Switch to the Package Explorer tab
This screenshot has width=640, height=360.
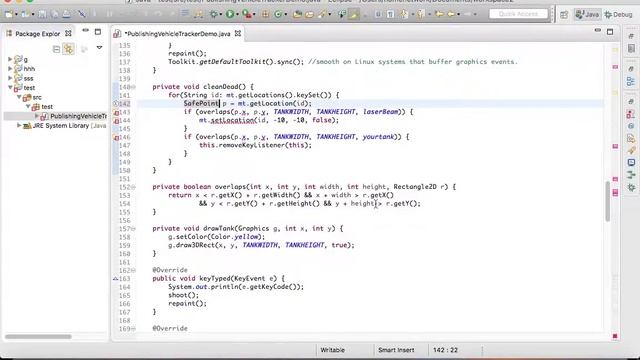(x=38, y=34)
